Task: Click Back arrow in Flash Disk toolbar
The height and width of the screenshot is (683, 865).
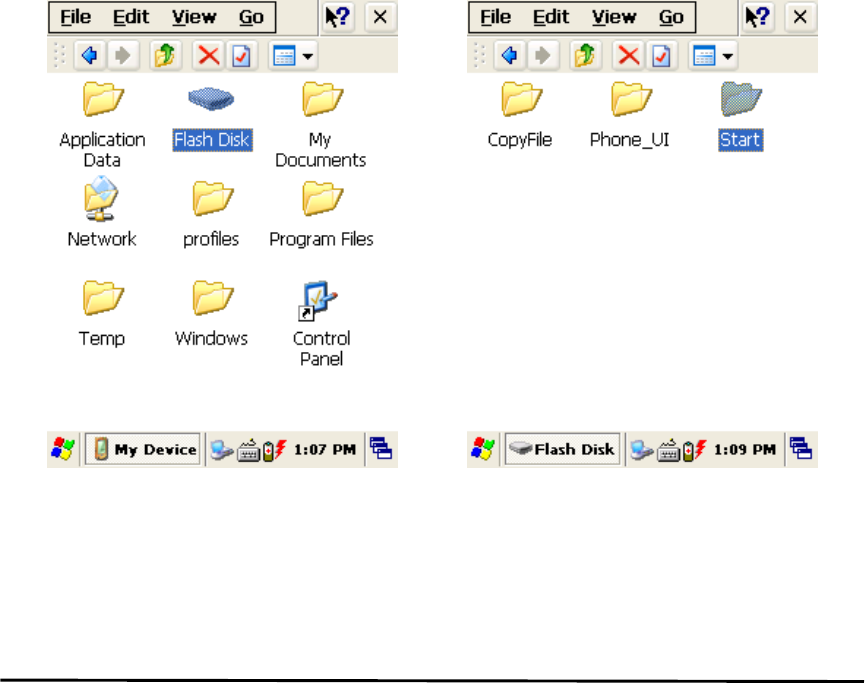Action: click(x=509, y=55)
